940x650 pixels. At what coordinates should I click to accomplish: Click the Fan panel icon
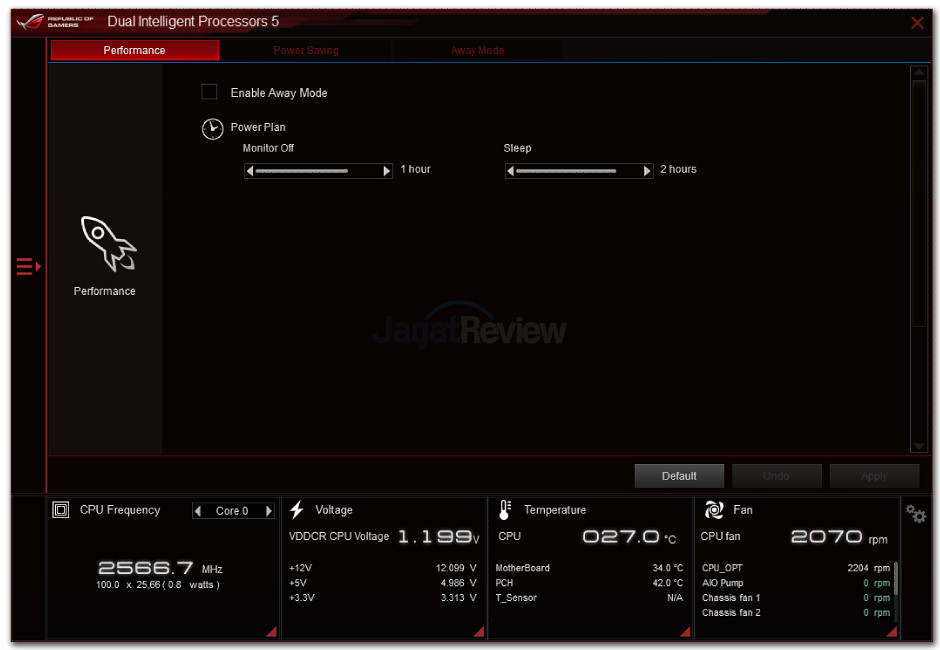click(714, 510)
